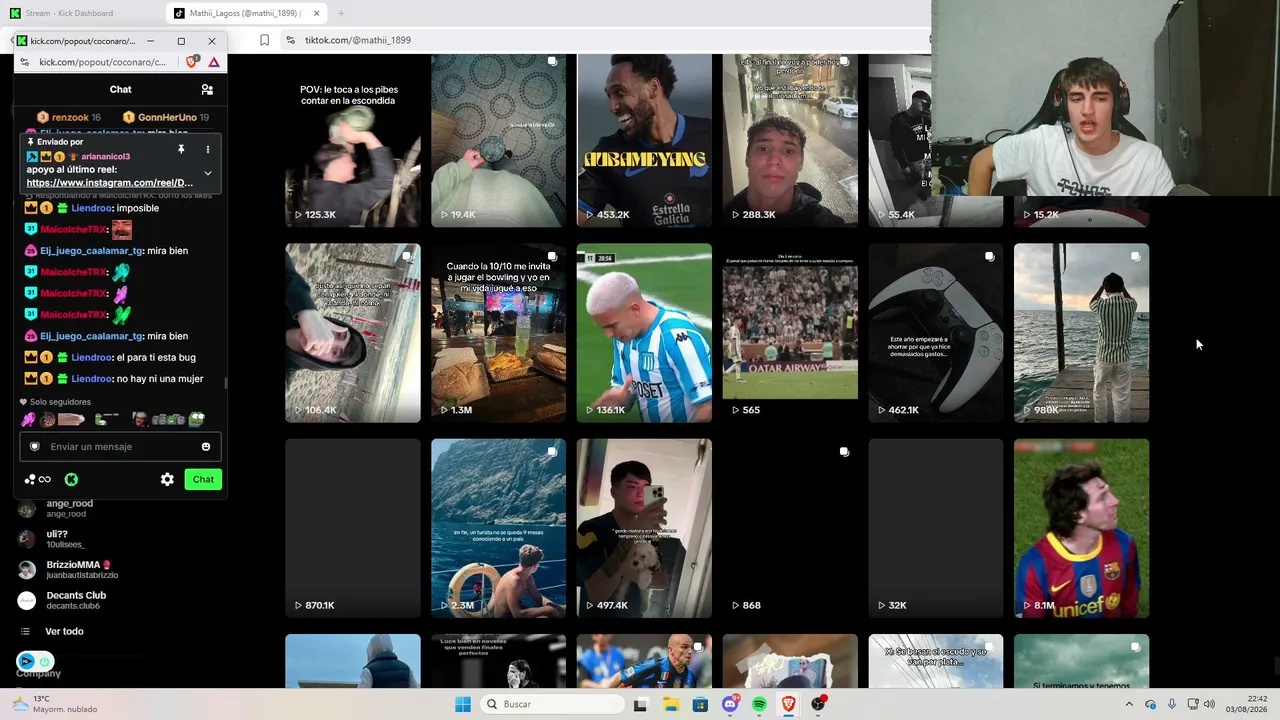Viewport: 1280px width, 720px height.
Task: Open the boat video with 2.3M views
Action: click(x=498, y=528)
